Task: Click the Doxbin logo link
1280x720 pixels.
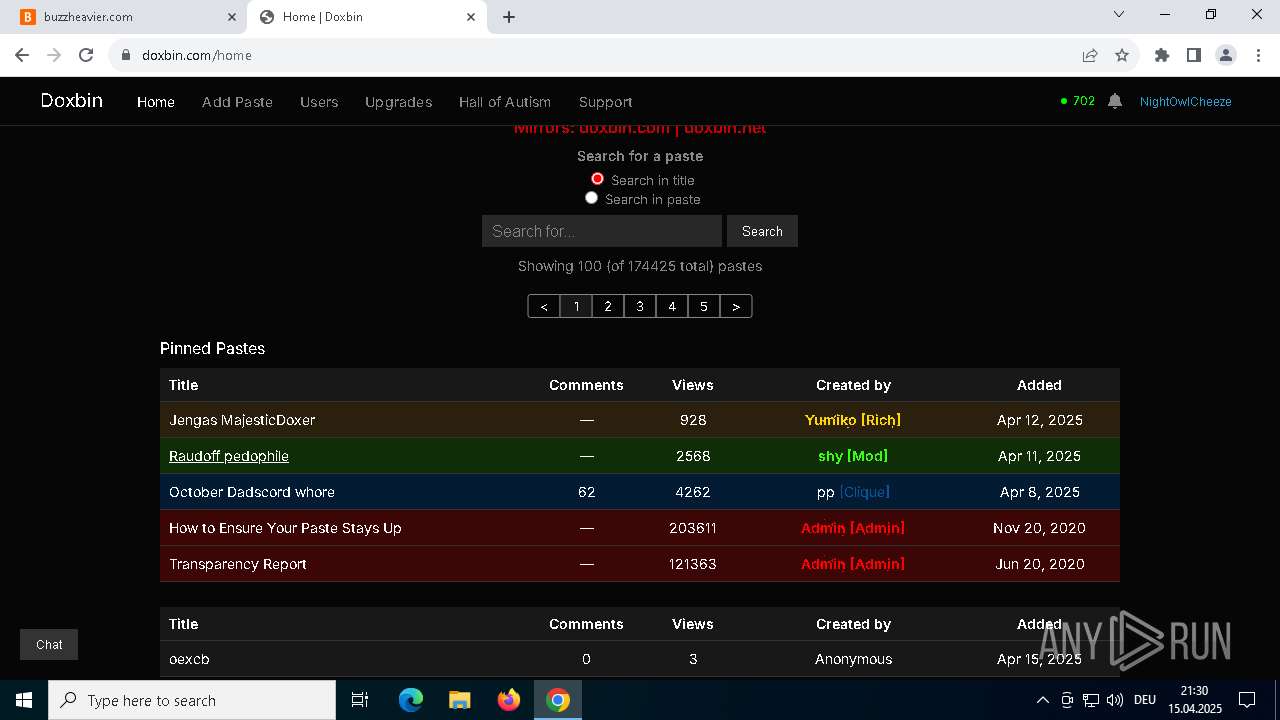Action: pos(71,101)
